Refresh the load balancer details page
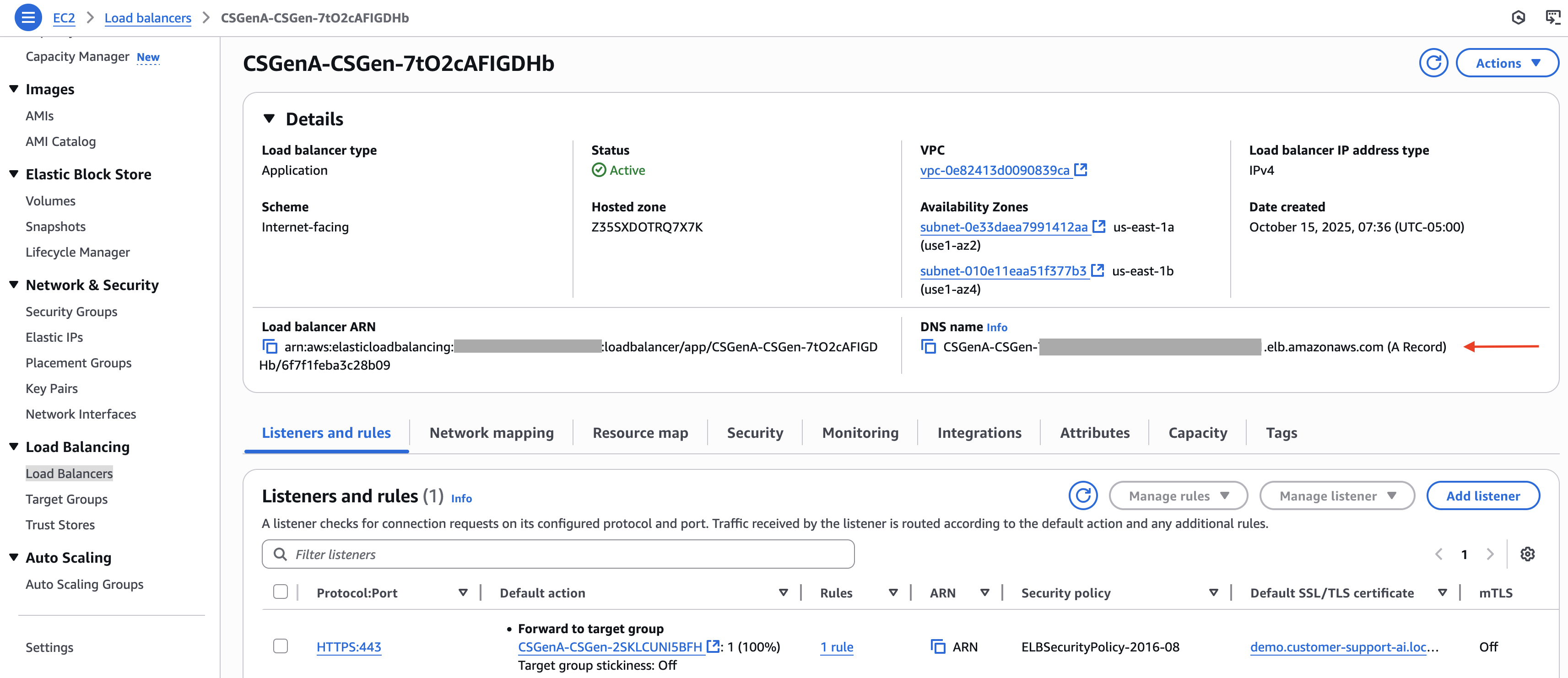 1433,63
